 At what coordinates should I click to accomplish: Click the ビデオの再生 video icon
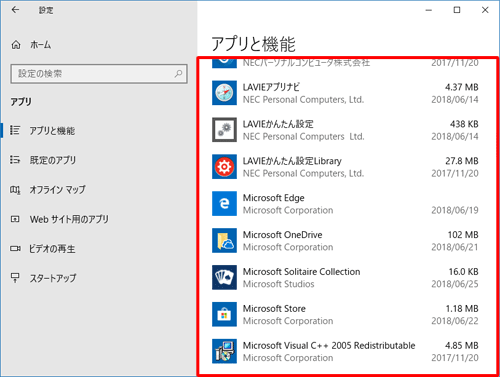coord(15,248)
